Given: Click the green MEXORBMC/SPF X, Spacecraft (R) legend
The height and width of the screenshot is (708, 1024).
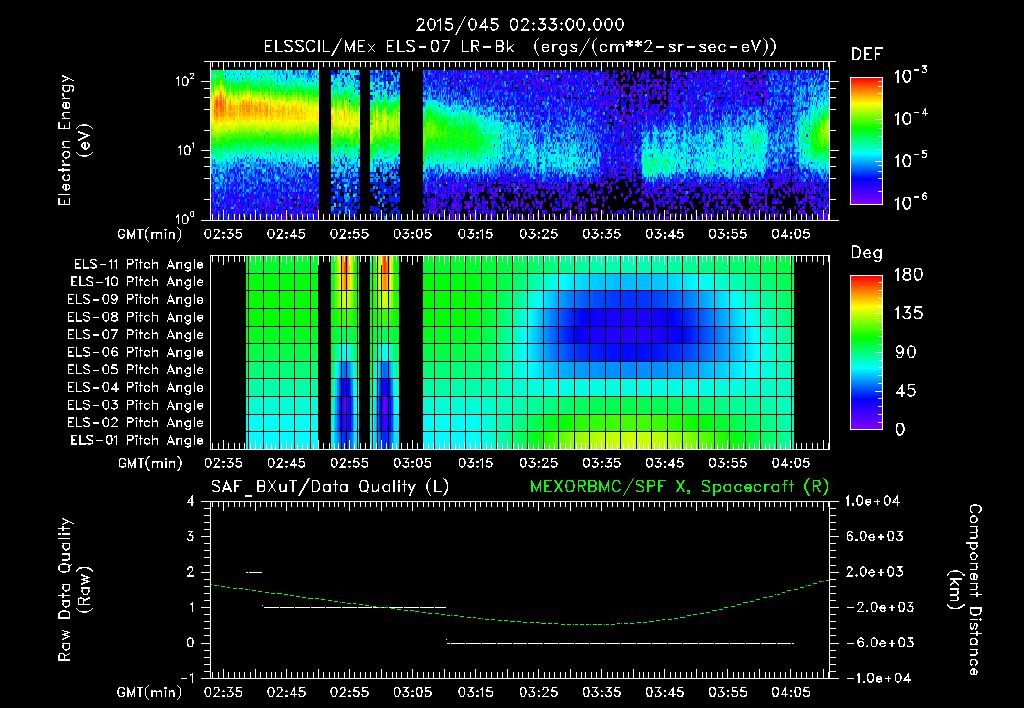Looking at the screenshot, I should [x=679, y=487].
